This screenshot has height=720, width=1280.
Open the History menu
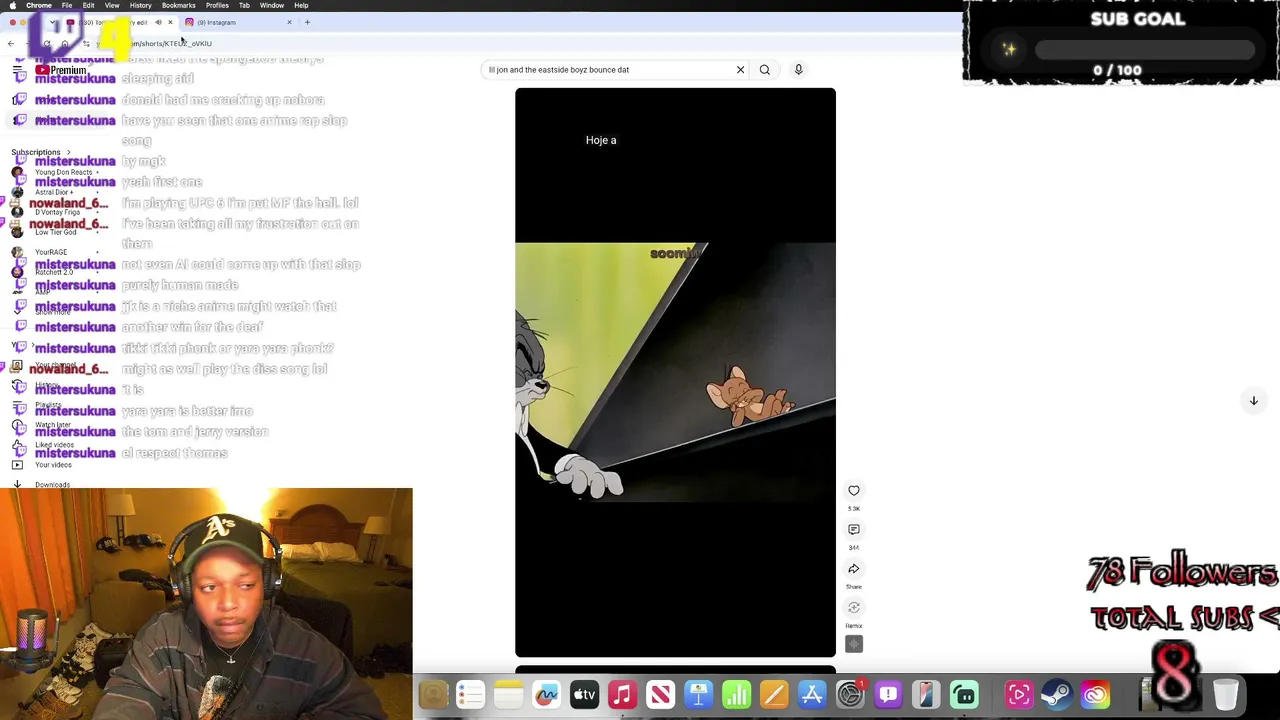pyautogui.click(x=140, y=5)
